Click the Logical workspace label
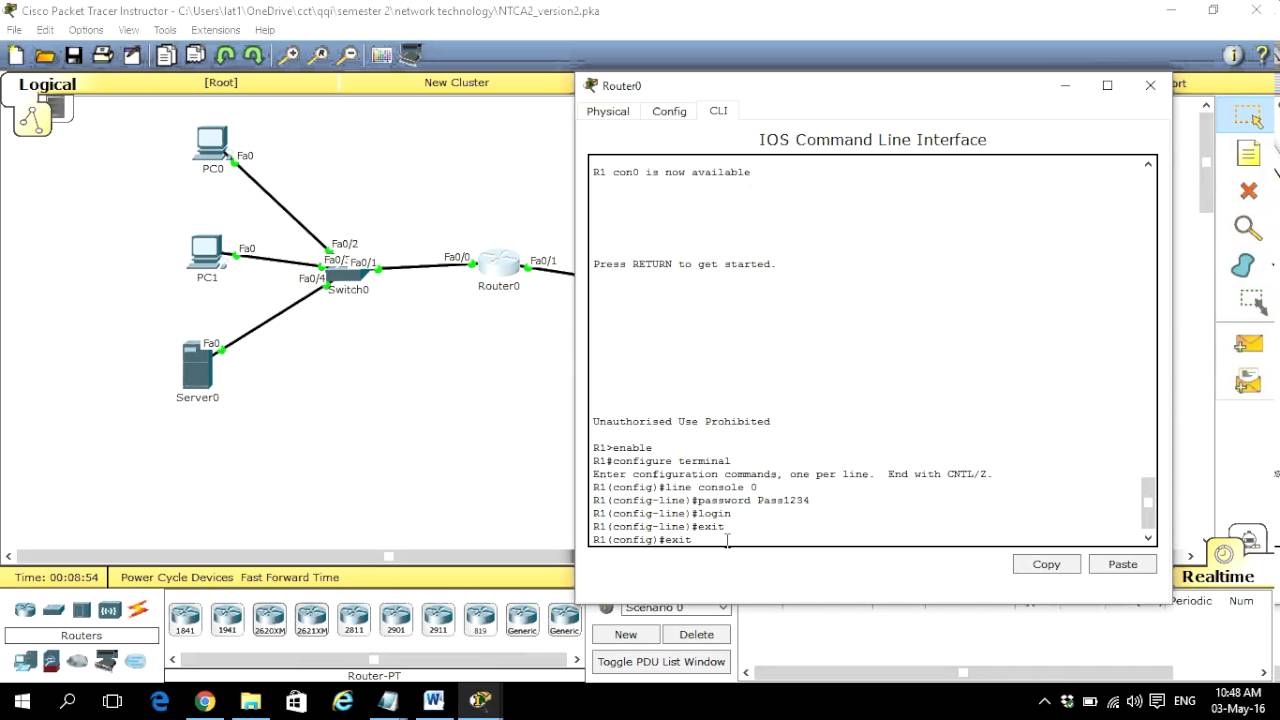Viewport: 1280px width, 720px height. pos(47,84)
